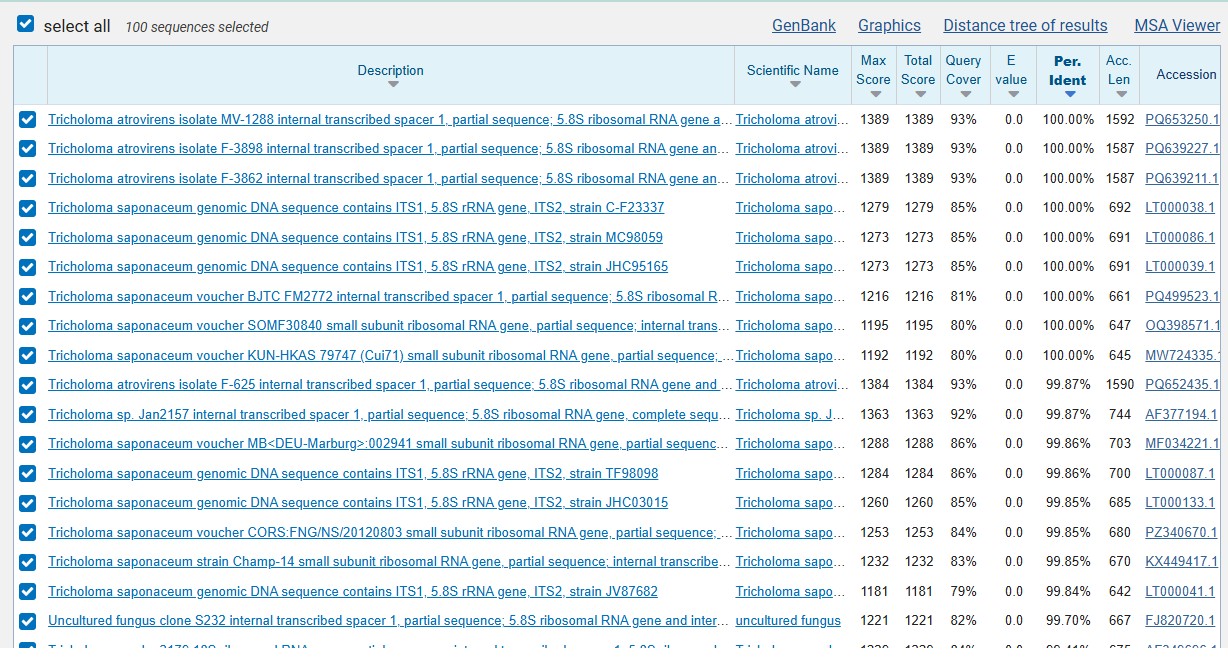This screenshot has width=1228, height=667.
Task: Toggle checkbox for Uncultured fungus clone S232
Action: (x=28, y=621)
